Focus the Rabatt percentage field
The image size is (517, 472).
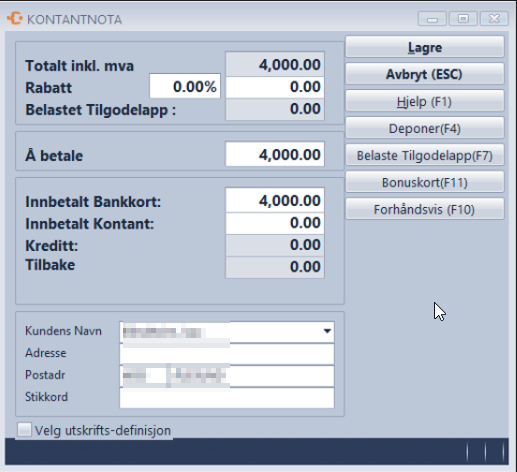pos(185,87)
